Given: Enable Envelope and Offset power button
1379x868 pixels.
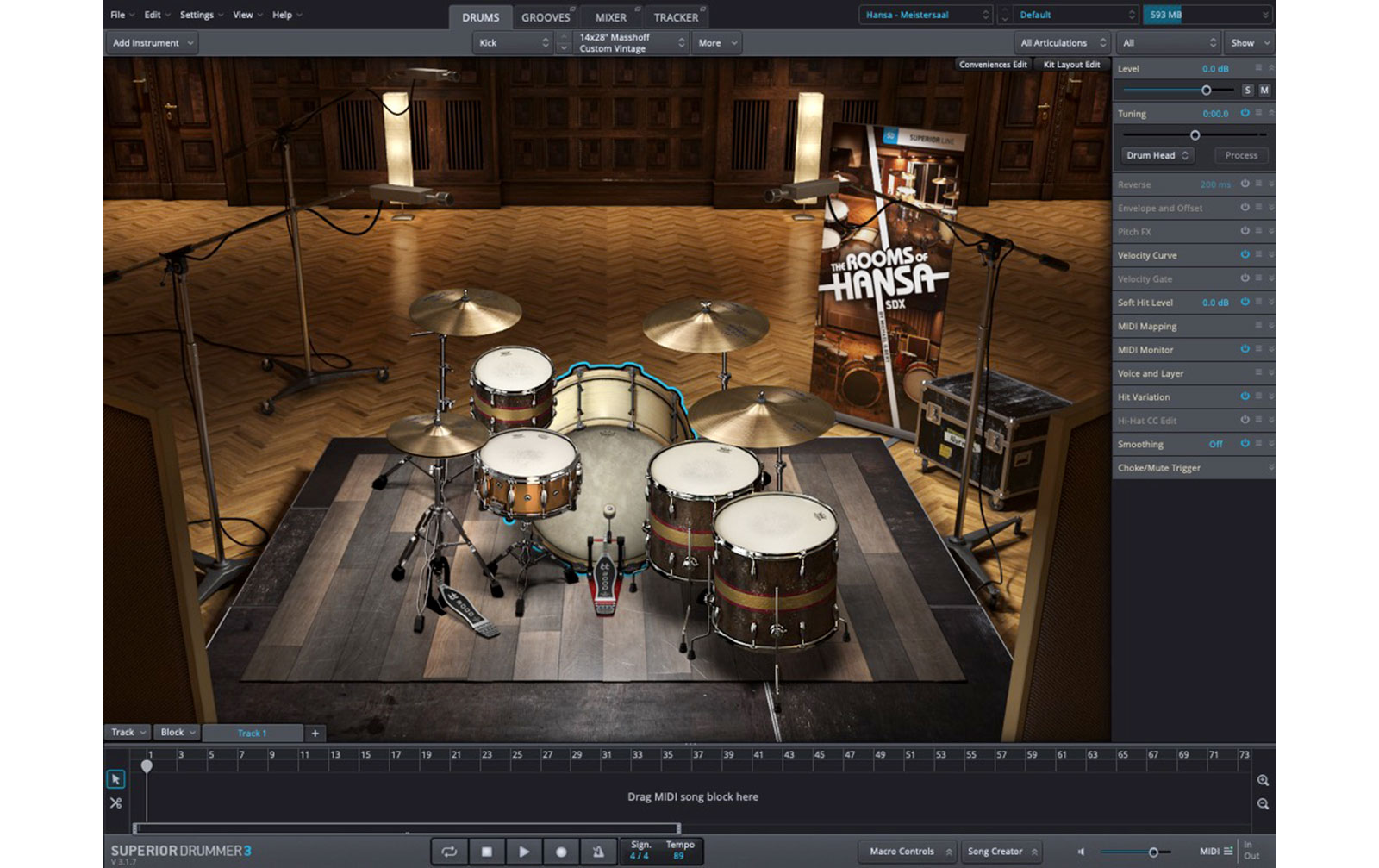Looking at the screenshot, I should tap(1245, 208).
